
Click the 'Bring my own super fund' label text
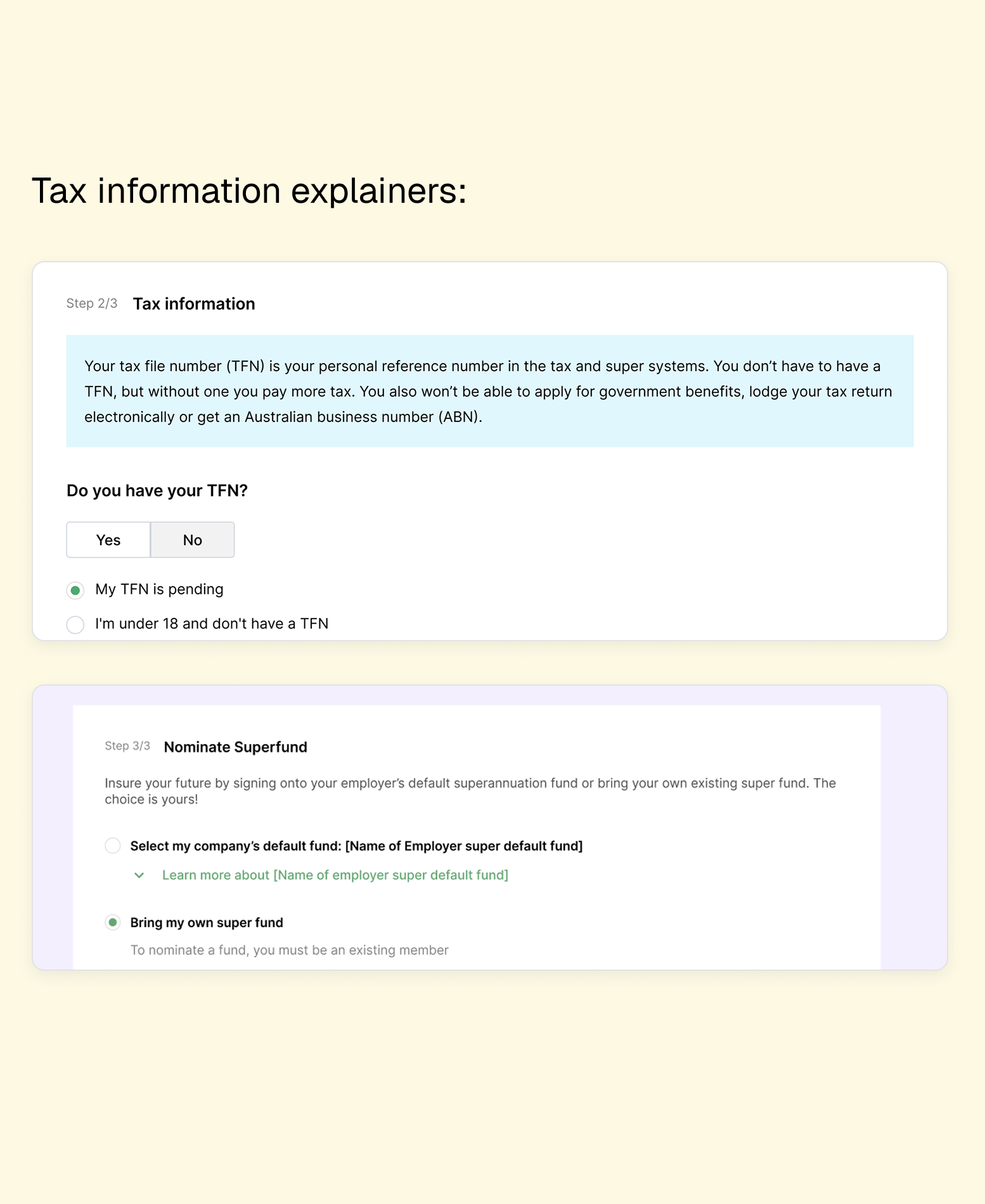(207, 923)
